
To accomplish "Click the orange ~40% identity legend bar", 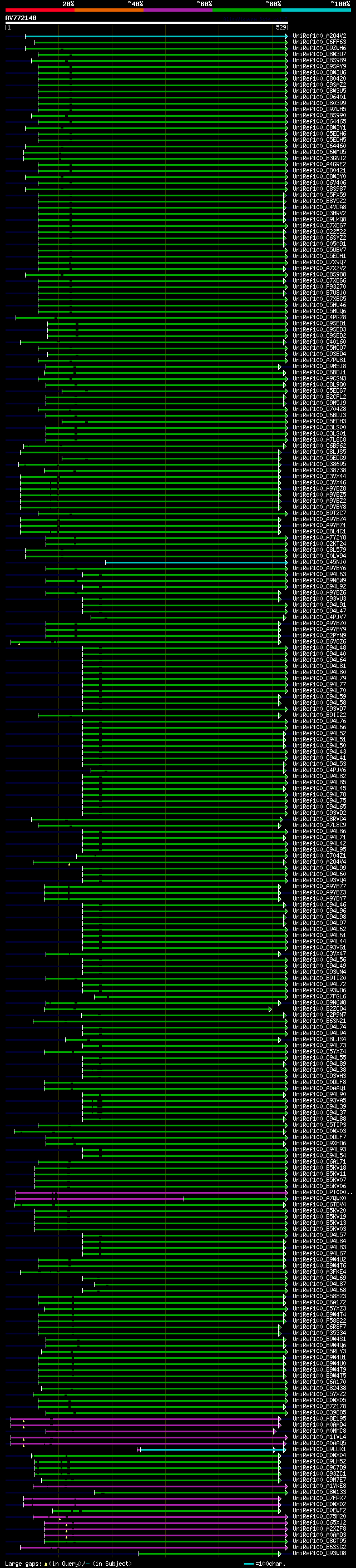I will coord(109,10).
